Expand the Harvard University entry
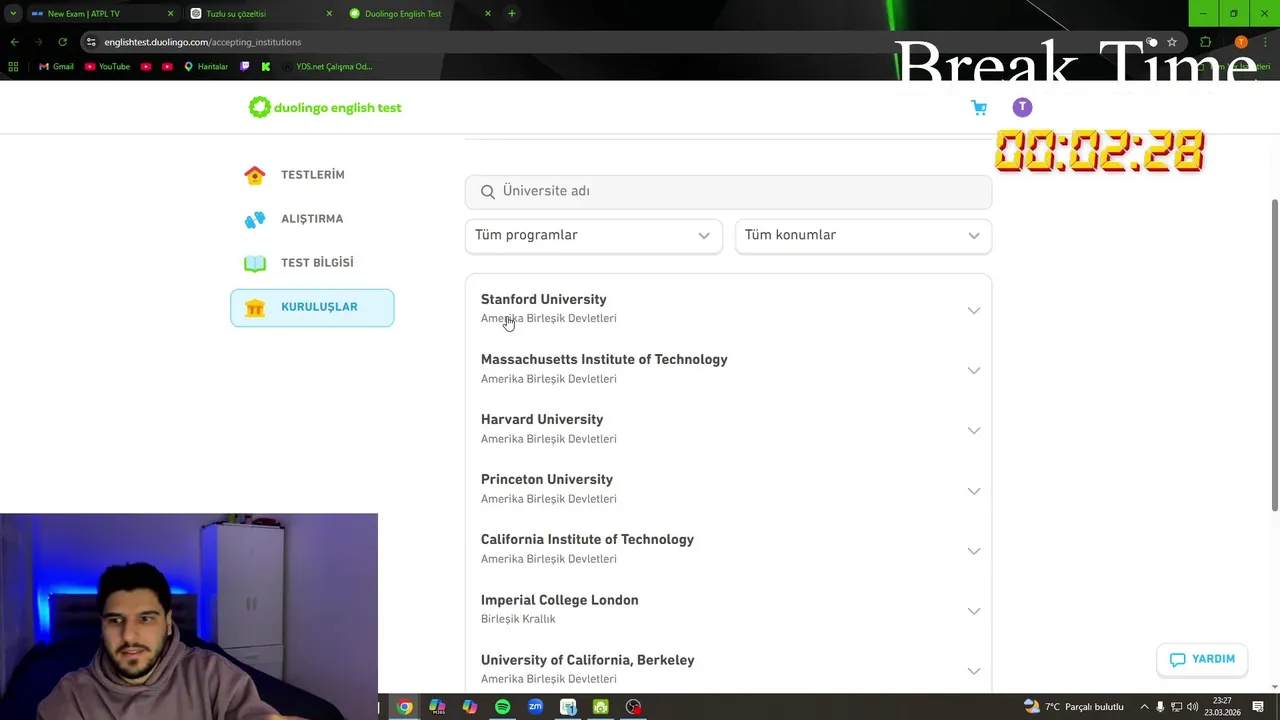 [x=974, y=430]
